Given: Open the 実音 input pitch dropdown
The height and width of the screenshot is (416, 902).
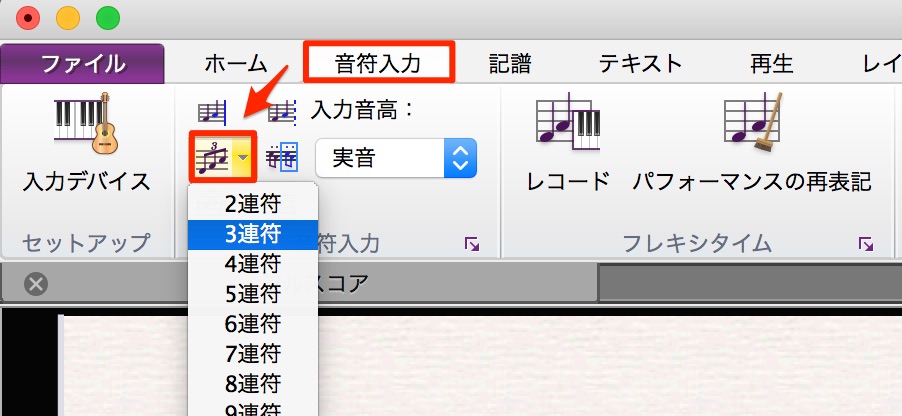Looking at the screenshot, I should (x=396, y=158).
